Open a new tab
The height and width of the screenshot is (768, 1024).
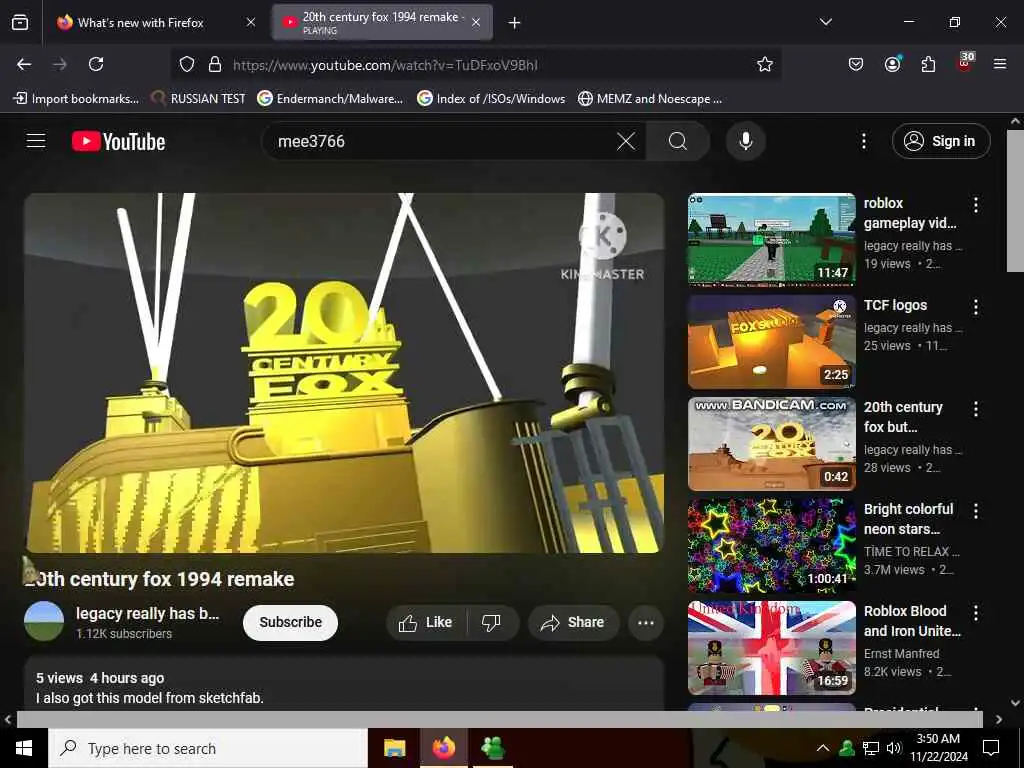[x=515, y=23]
